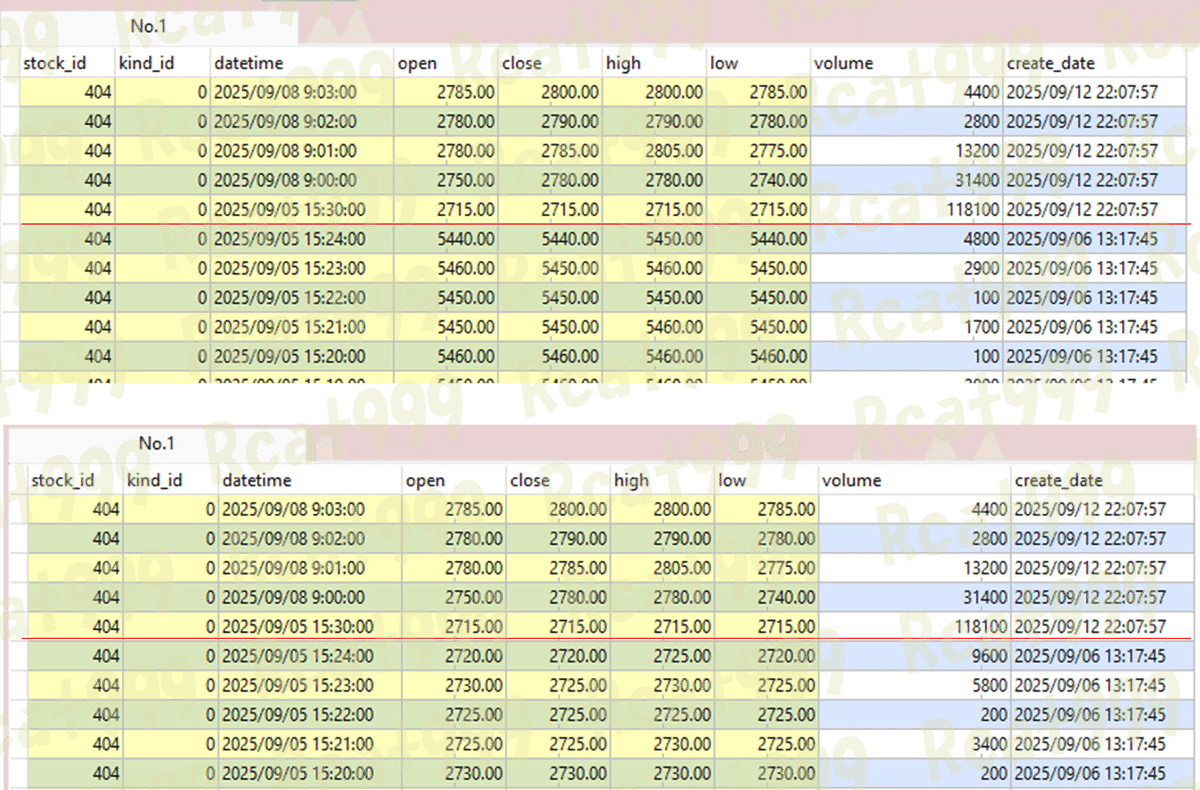The width and height of the screenshot is (1200, 790).
Task: Select volume 100 in upper 15:22:00 row
Action: tap(906, 298)
